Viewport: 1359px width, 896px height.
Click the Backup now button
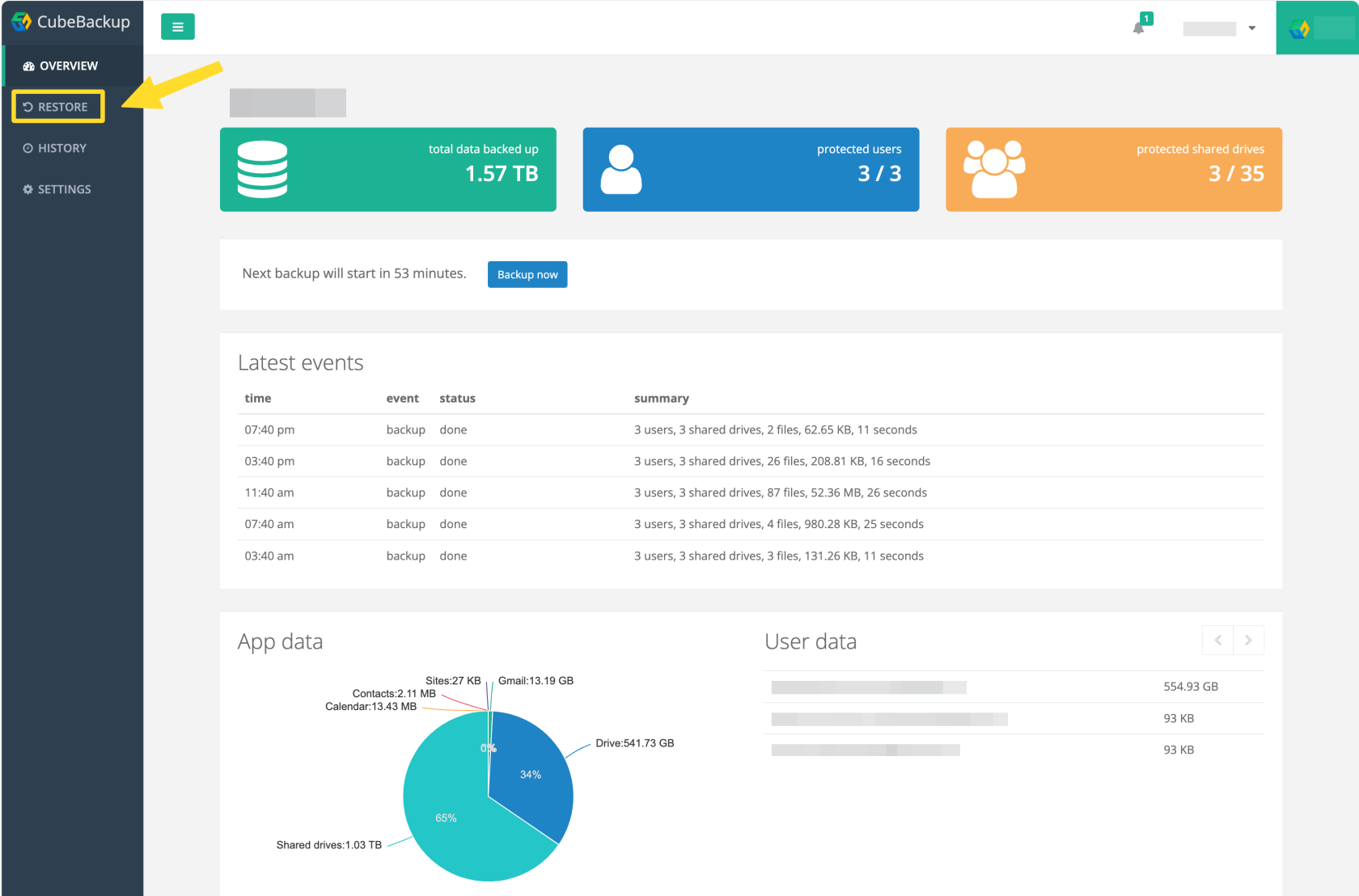coord(527,274)
